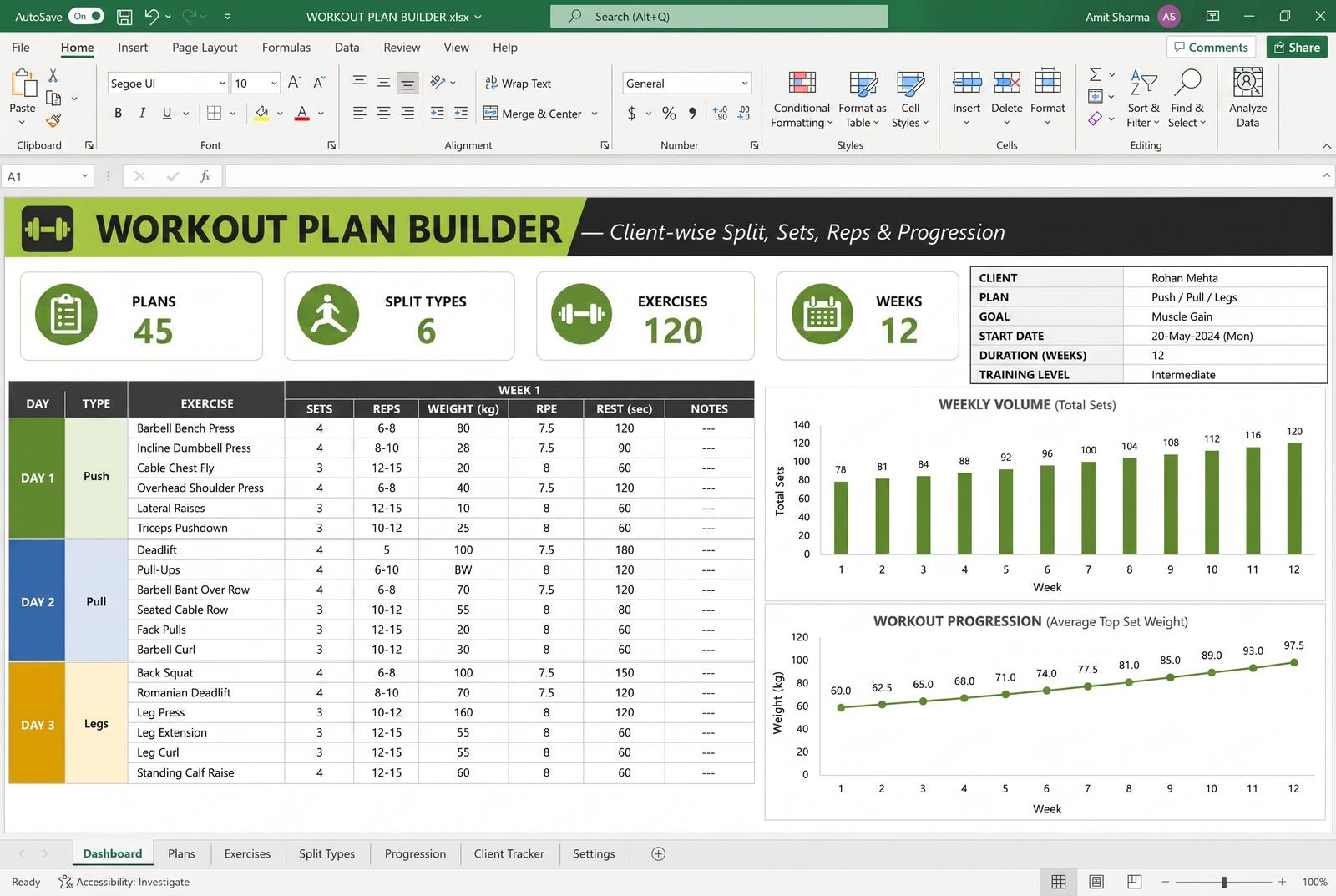The image size is (1336, 896).
Task: Add a new sheet with the plus icon
Action: (658, 853)
